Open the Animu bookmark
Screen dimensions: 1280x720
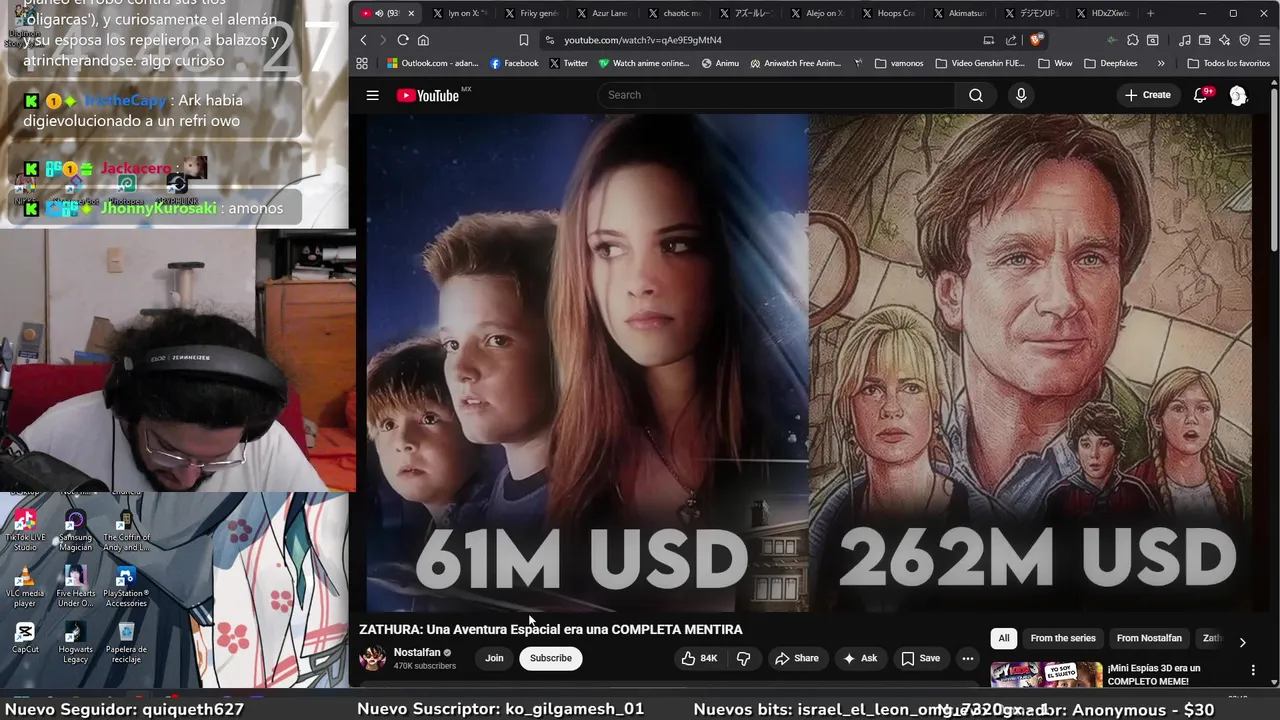click(x=720, y=63)
